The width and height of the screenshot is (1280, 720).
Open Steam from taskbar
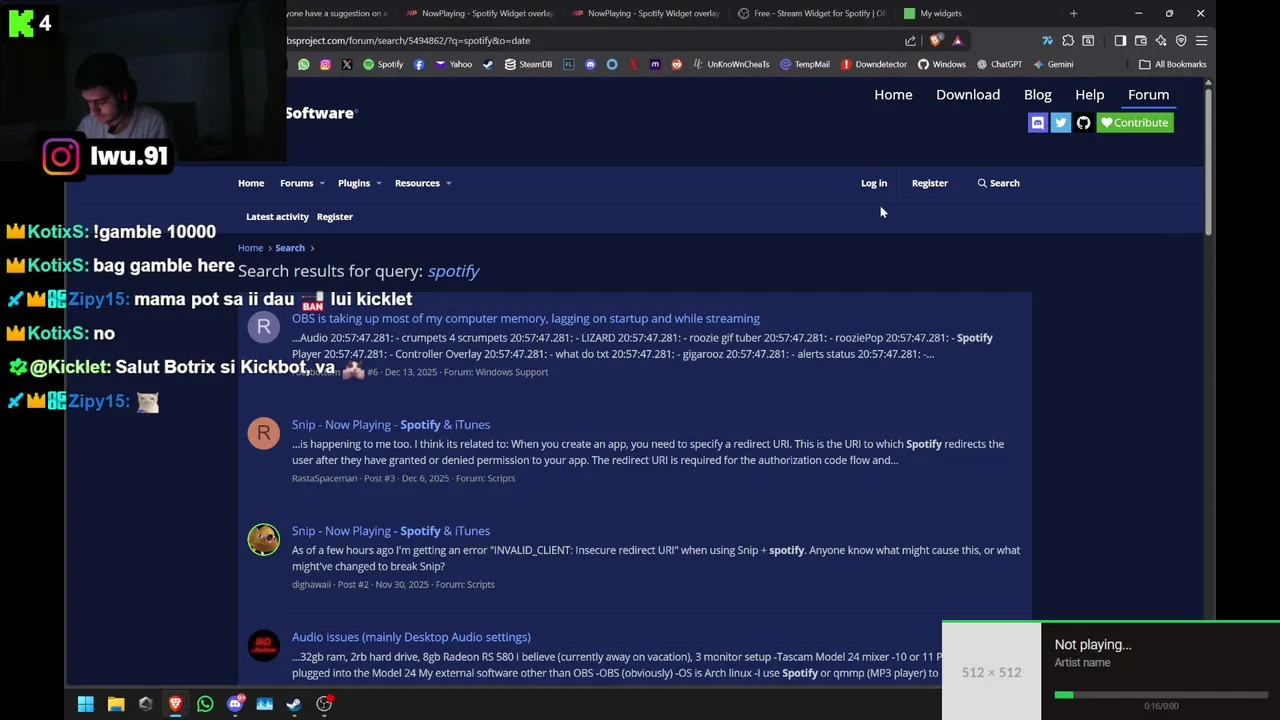[x=294, y=704]
